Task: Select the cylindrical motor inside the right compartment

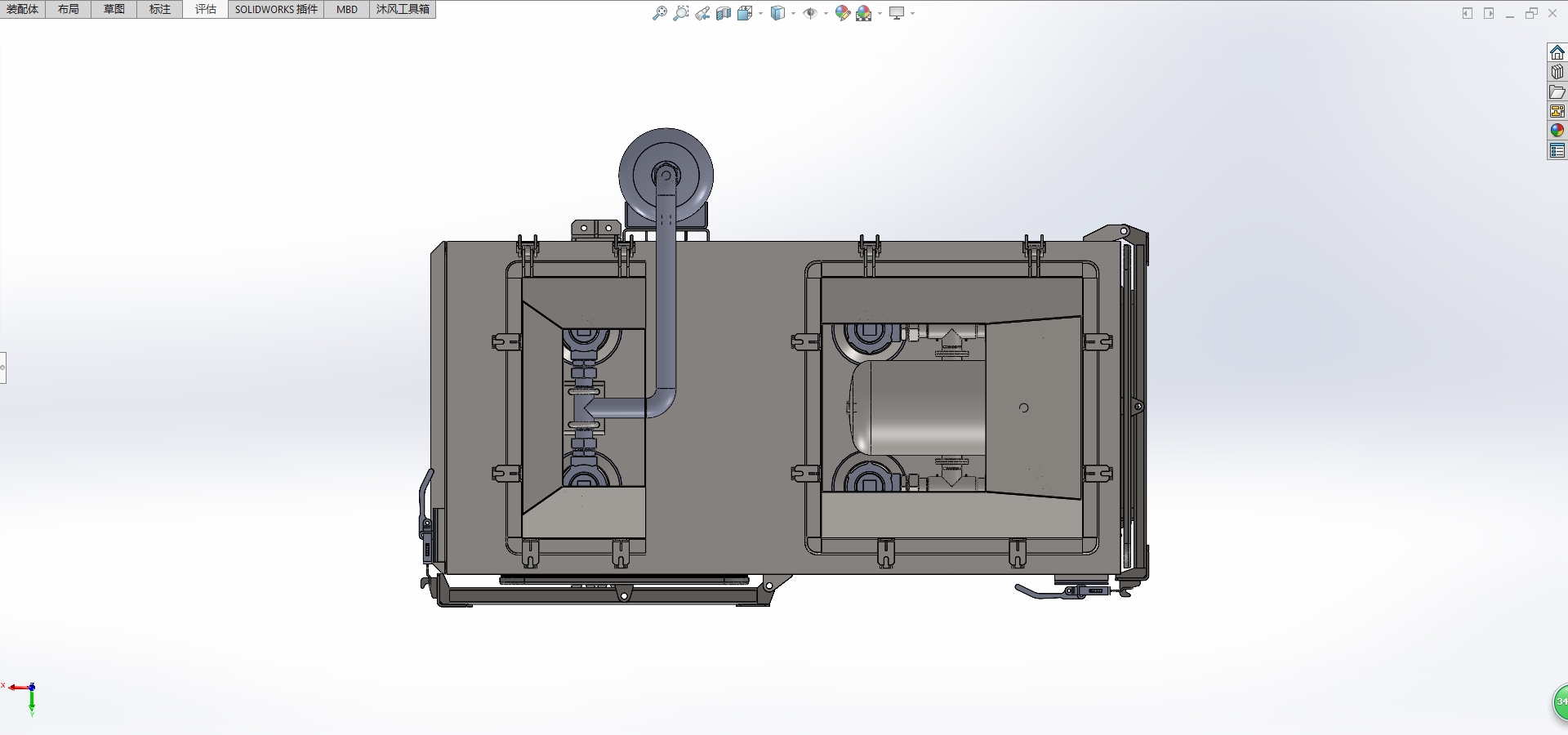Action: coord(919,408)
